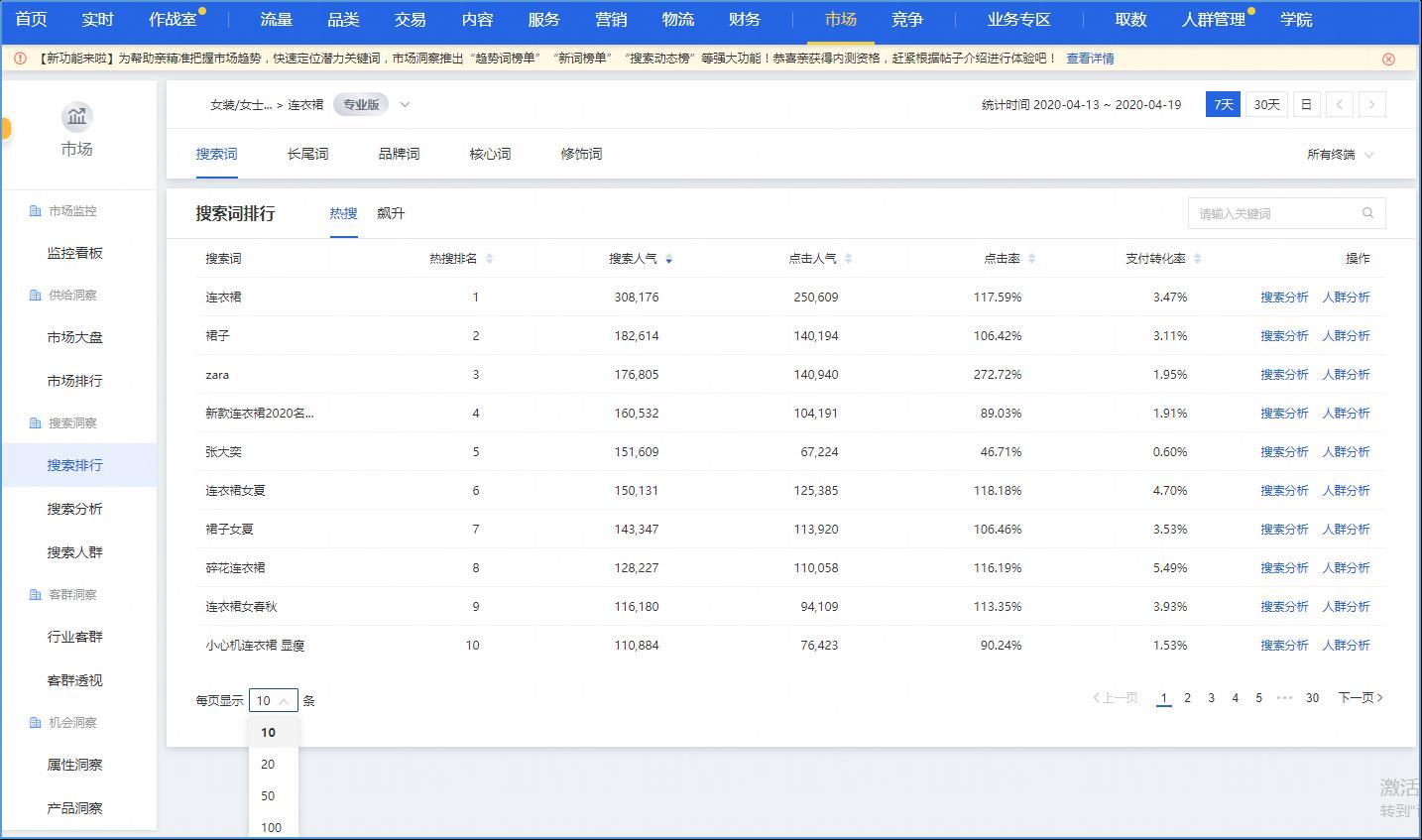The height and width of the screenshot is (840, 1422).
Task: Click the 市场 chart icon in sidebar
Action: (x=76, y=117)
